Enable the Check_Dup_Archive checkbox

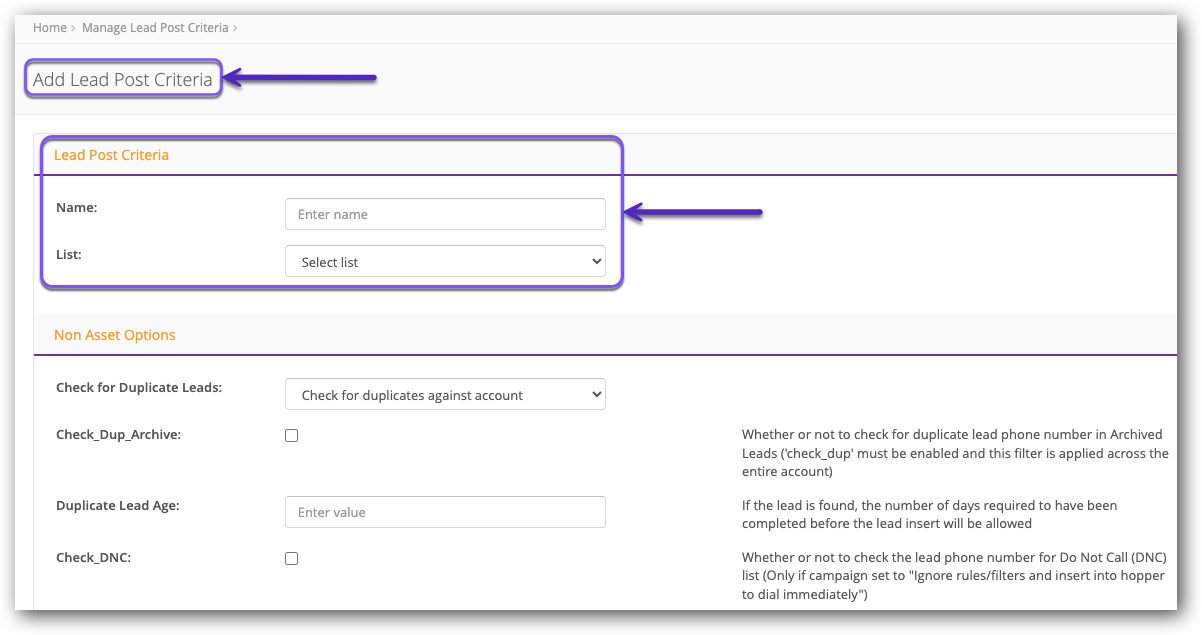click(292, 436)
